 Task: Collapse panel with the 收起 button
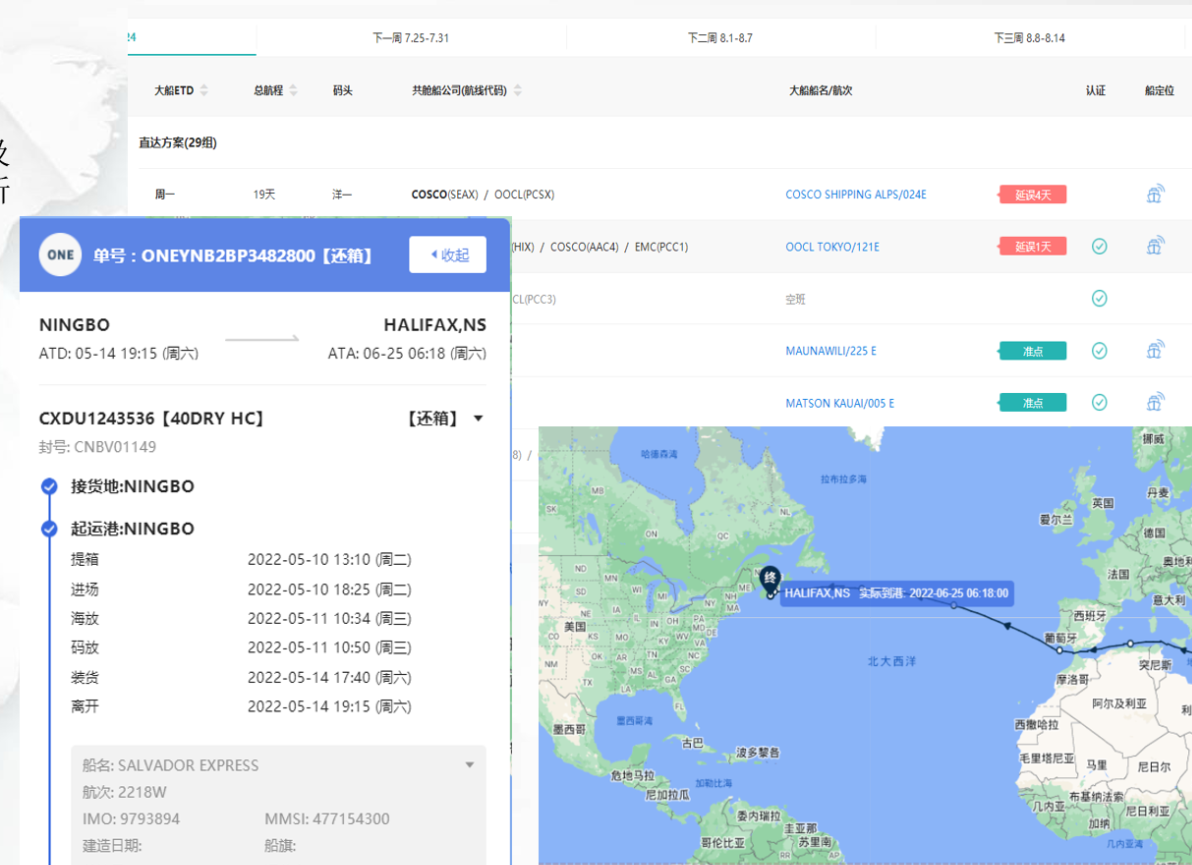coord(448,255)
